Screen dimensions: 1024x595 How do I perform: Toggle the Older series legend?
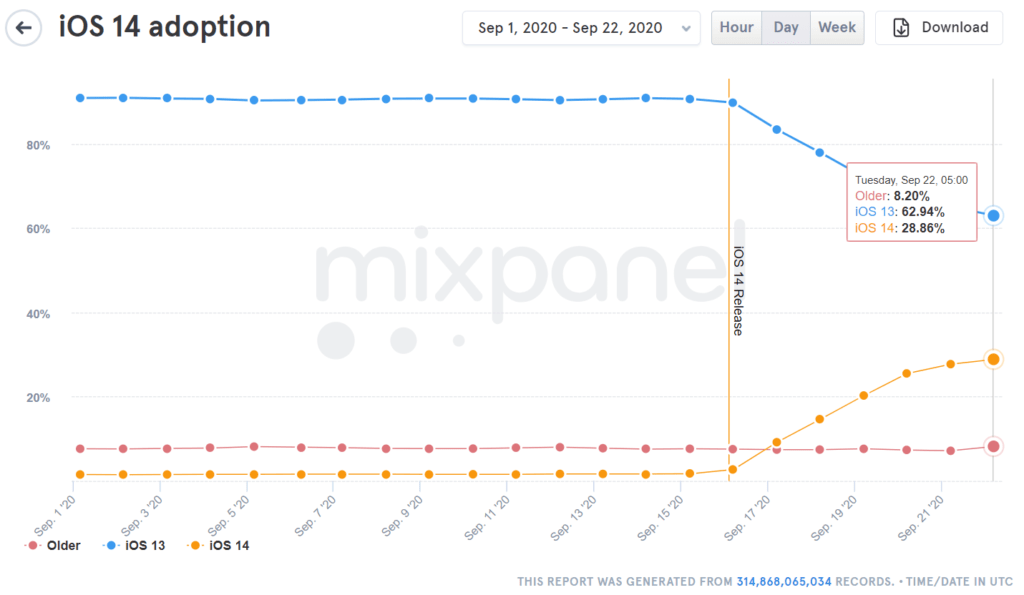(54, 546)
